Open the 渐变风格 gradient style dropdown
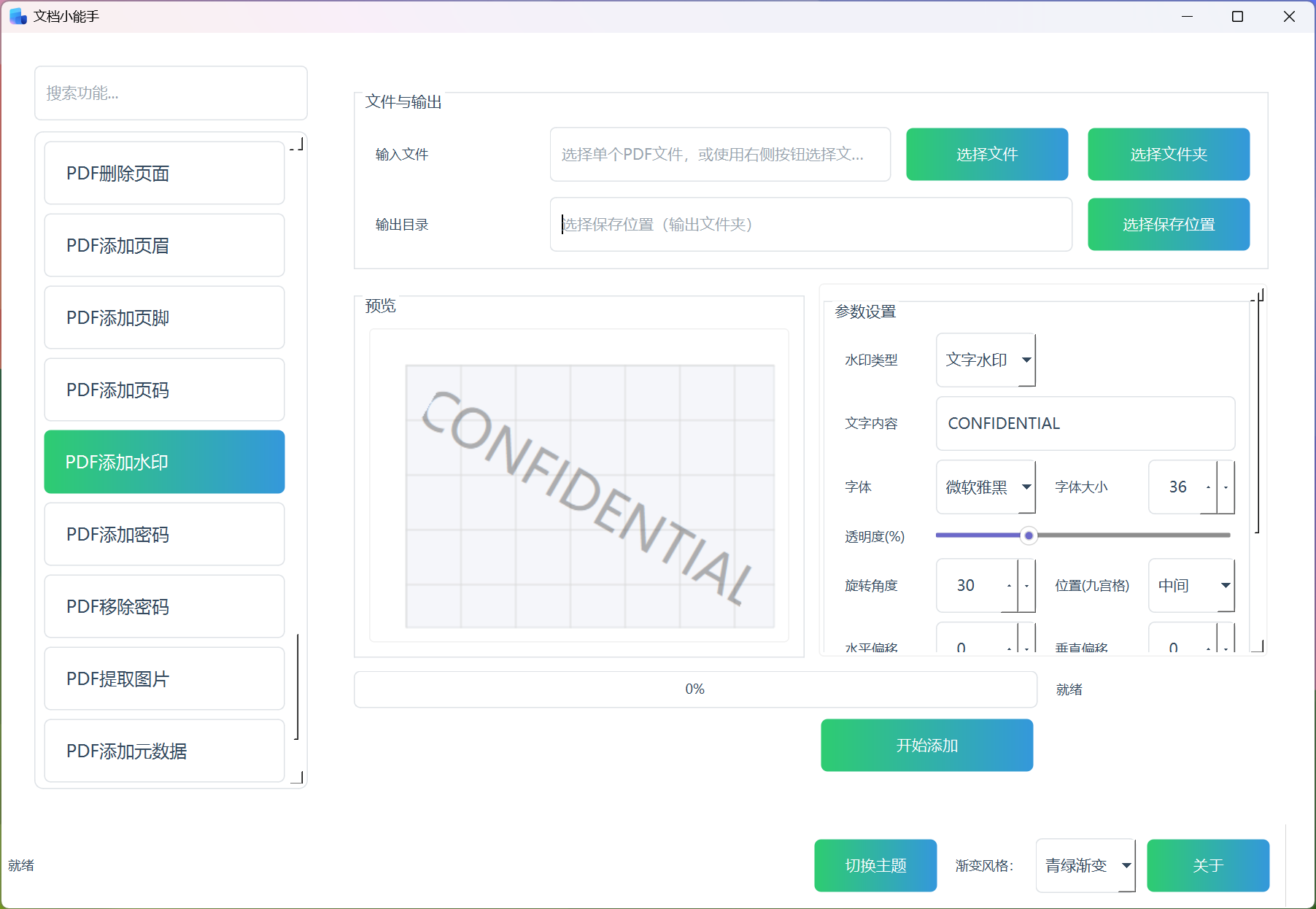The width and height of the screenshot is (1316, 909). 1085,866
